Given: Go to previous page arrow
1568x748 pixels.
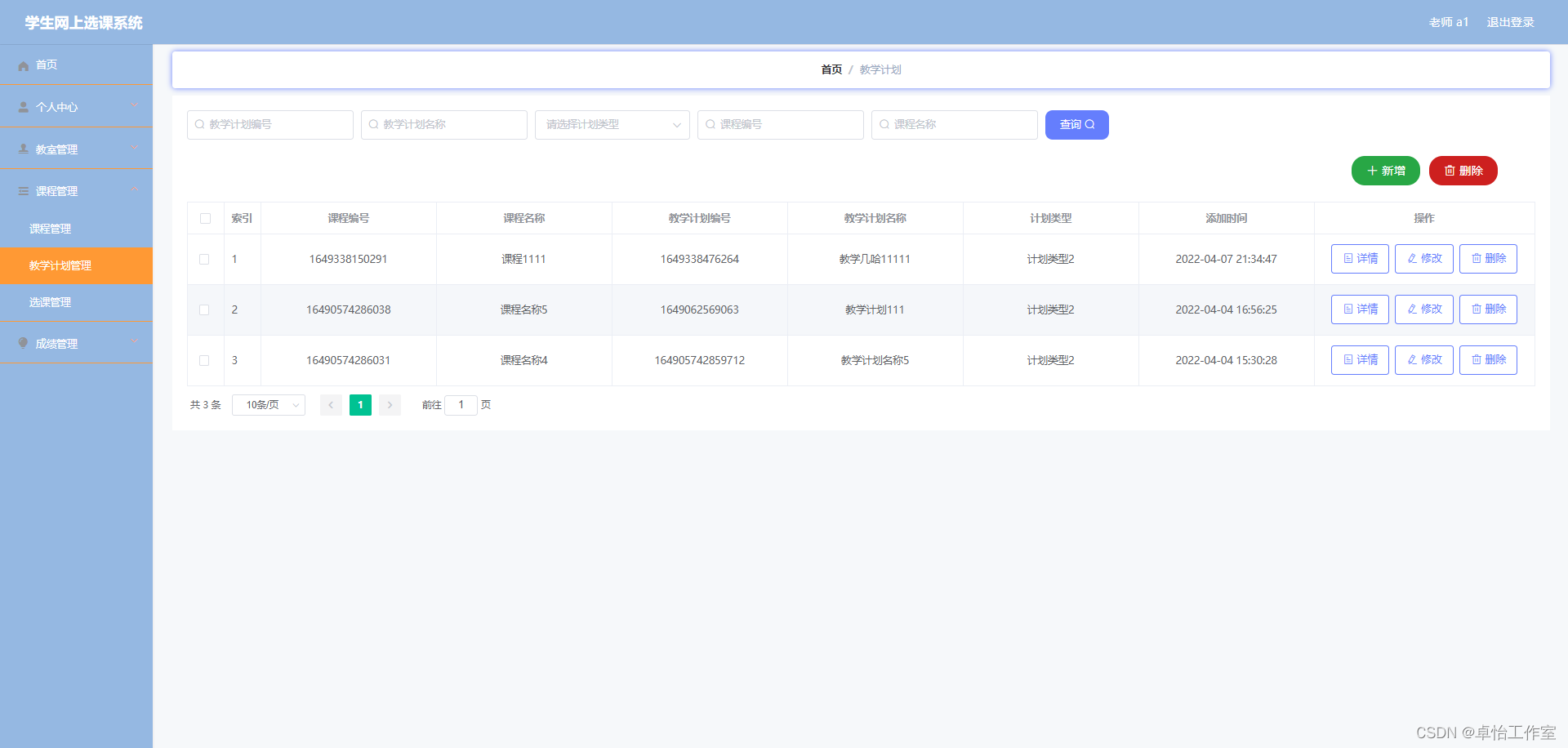Looking at the screenshot, I should (x=331, y=405).
